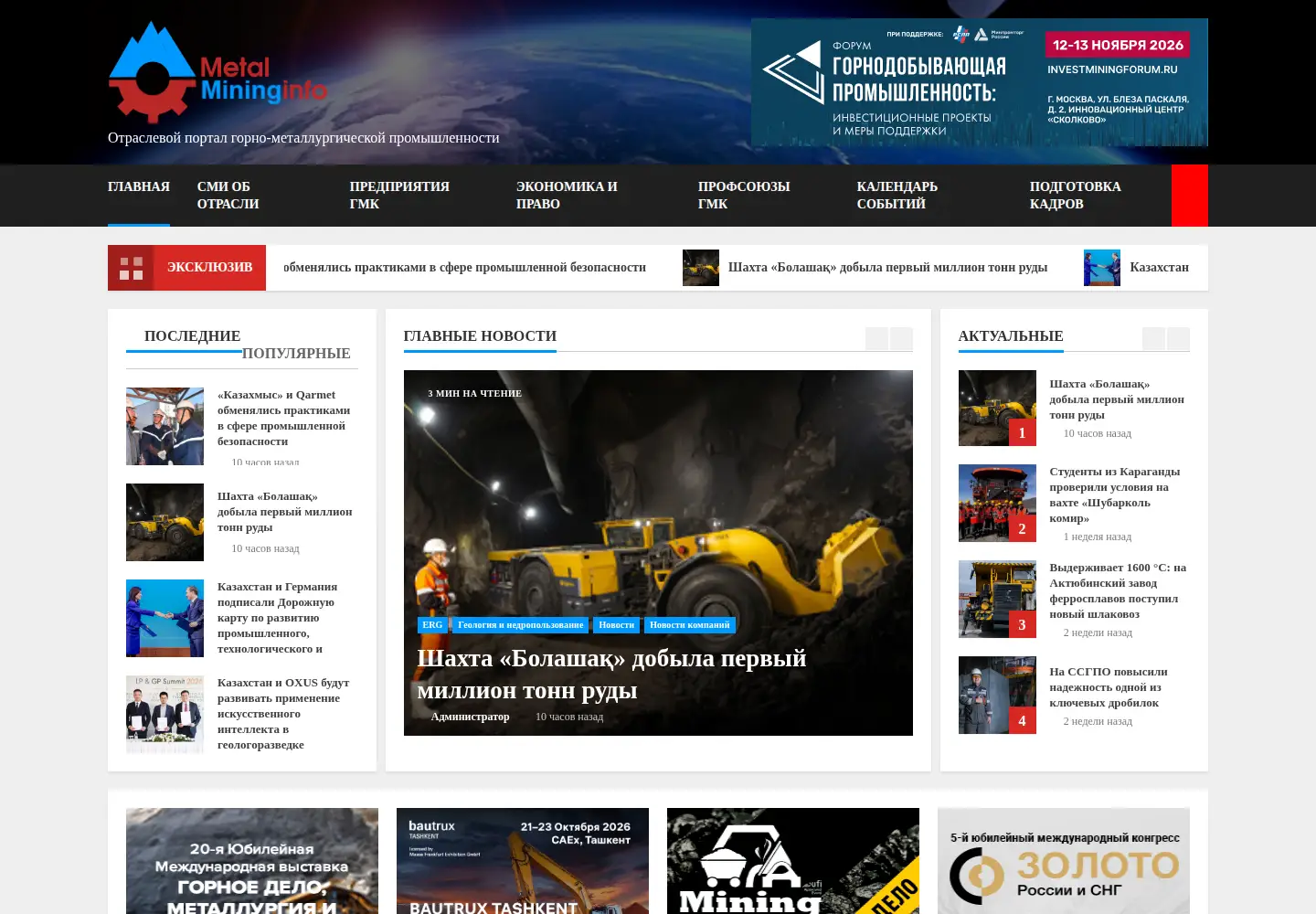Click the Новости компаний tag
This screenshot has height=914, width=1316.
(690, 625)
